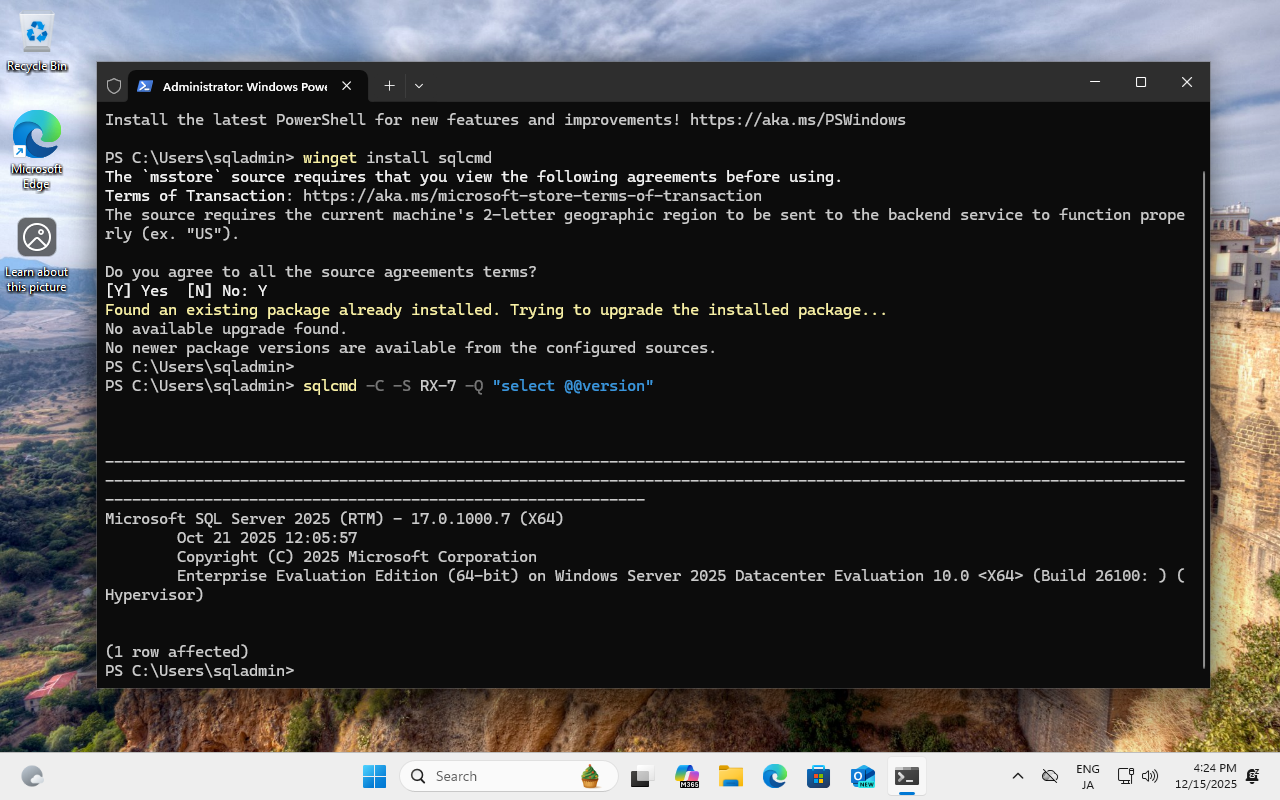The height and width of the screenshot is (800, 1280).
Task: Switch input language via the ENG JA indicator
Action: [1086, 776]
